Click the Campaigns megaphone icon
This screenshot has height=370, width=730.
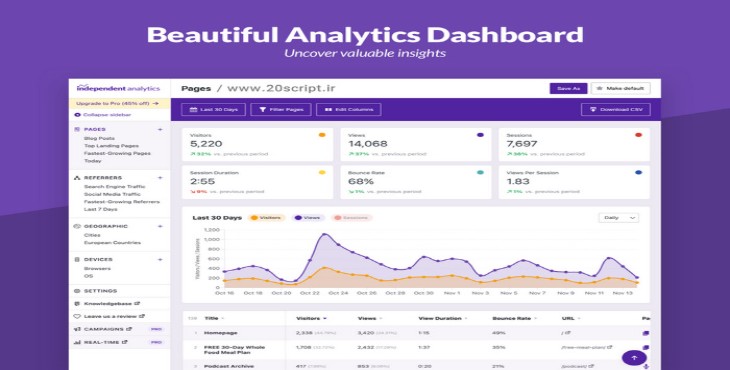[77, 329]
